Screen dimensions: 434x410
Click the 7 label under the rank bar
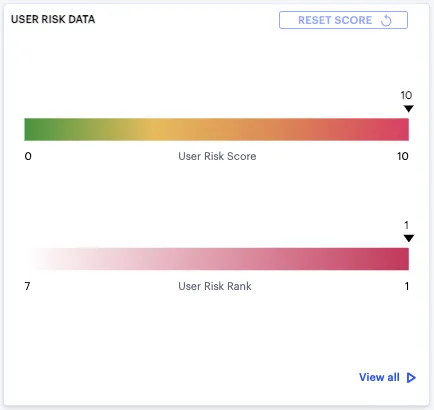pyautogui.click(x=27, y=286)
